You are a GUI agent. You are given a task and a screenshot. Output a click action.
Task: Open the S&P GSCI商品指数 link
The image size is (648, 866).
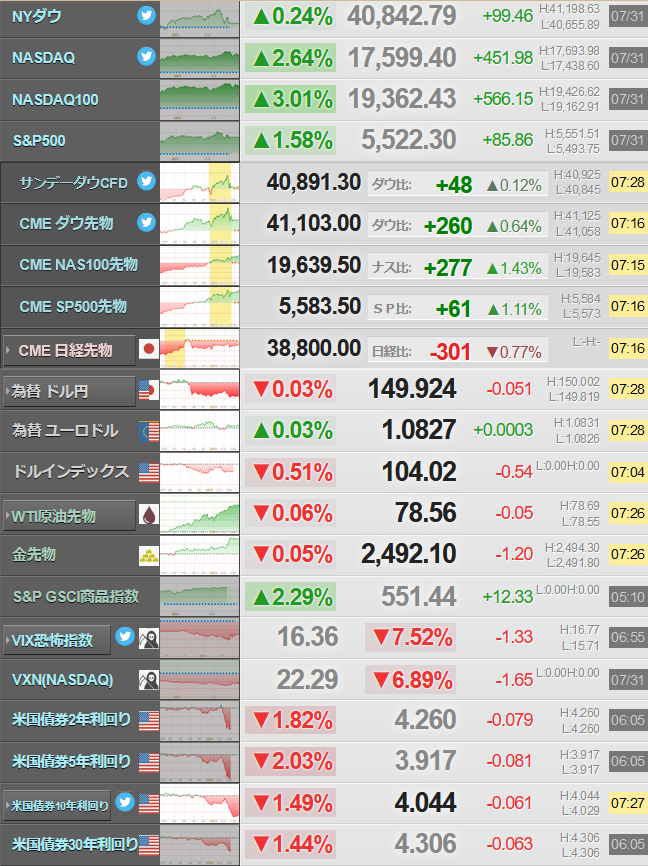tap(76, 596)
